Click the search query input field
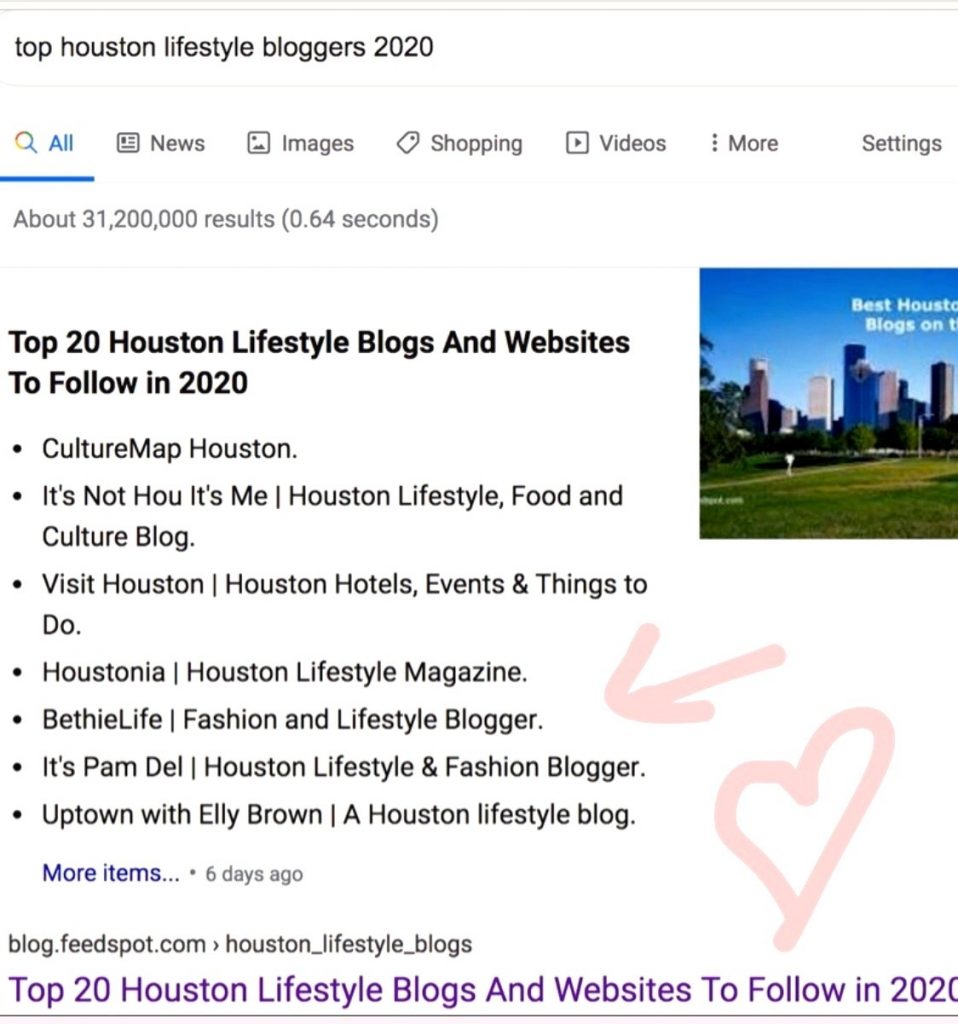 pyautogui.click(x=479, y=48)
